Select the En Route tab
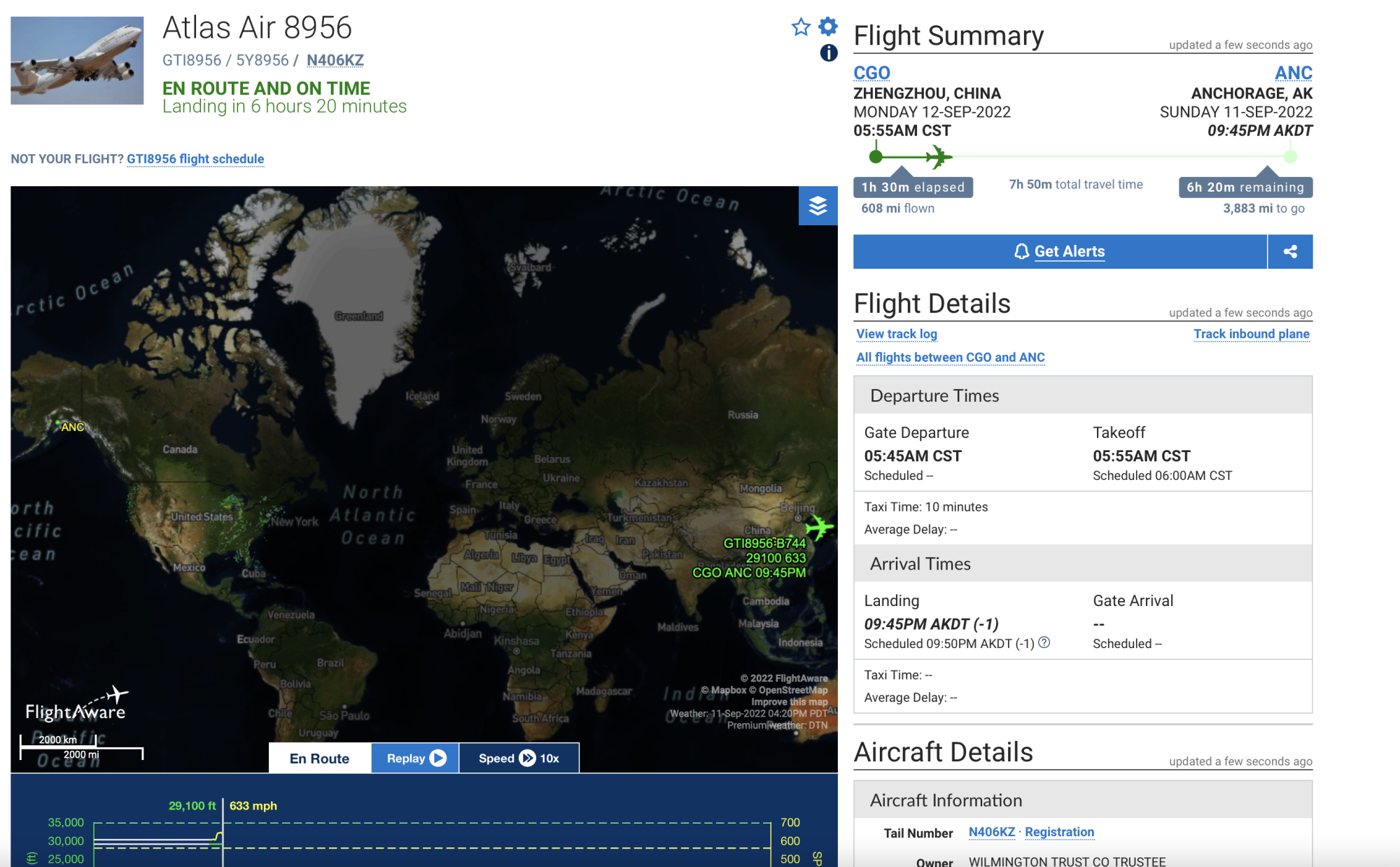This screenshot has height=867, width=1400. (x=319, y=759)
